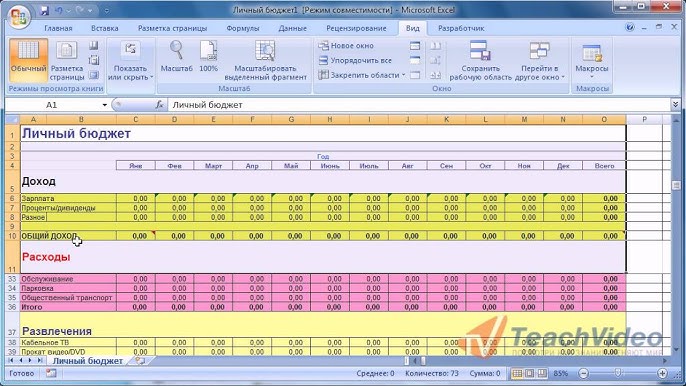This screenshot has height=386, width=686.
Task: Open Excel Help question mark icon
Action: [x=630, y=28]
